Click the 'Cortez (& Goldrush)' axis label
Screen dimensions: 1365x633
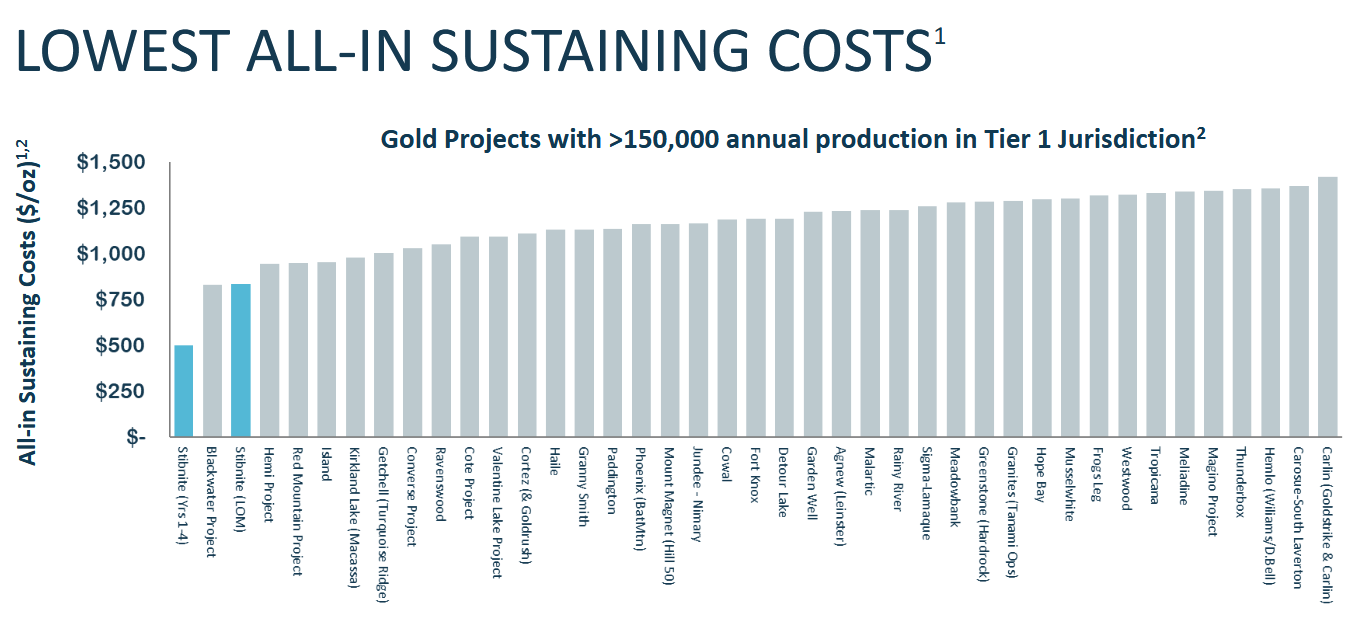[x=526, y=505]
